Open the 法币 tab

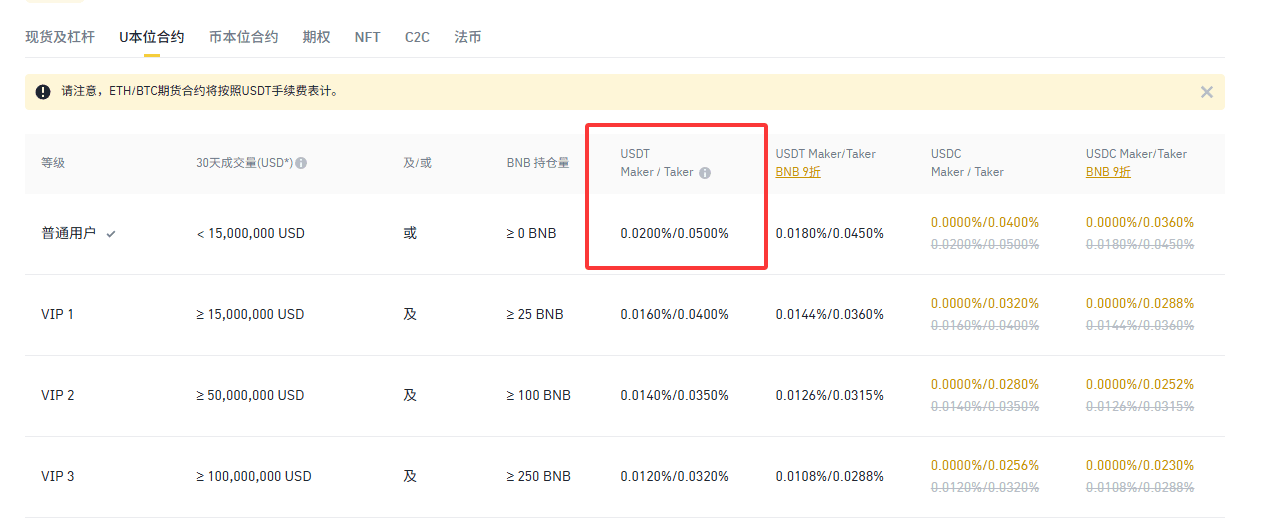coord(468,37)
